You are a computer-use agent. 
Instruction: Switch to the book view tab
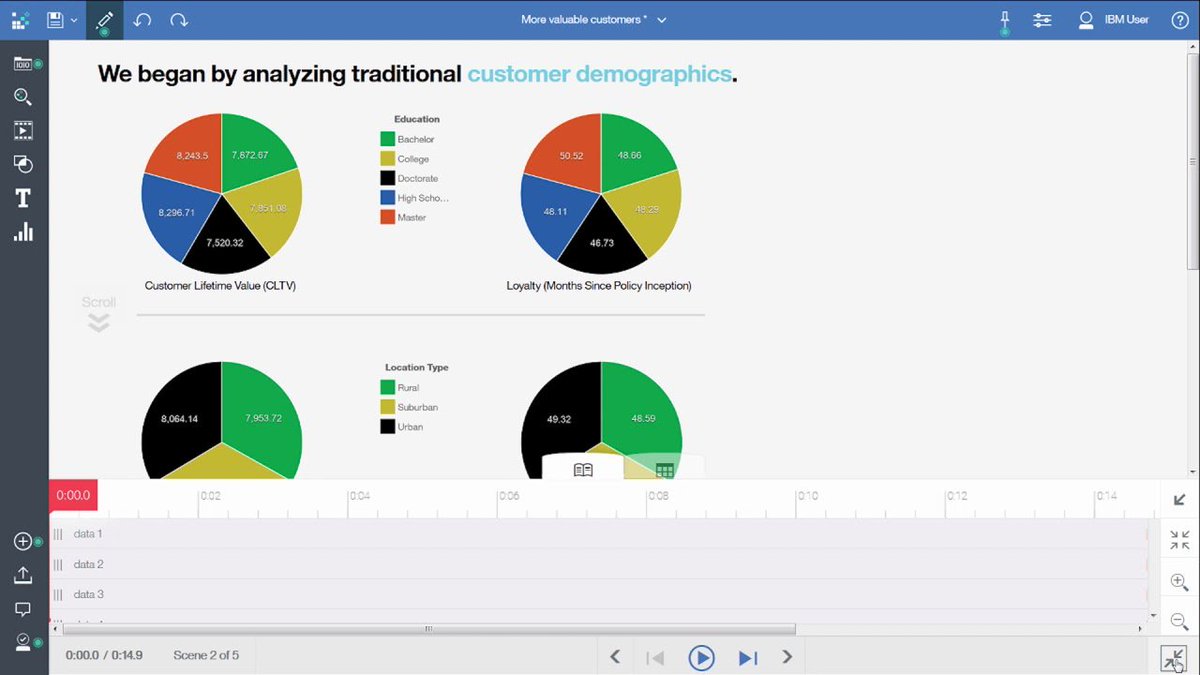(x=583, y=469)
